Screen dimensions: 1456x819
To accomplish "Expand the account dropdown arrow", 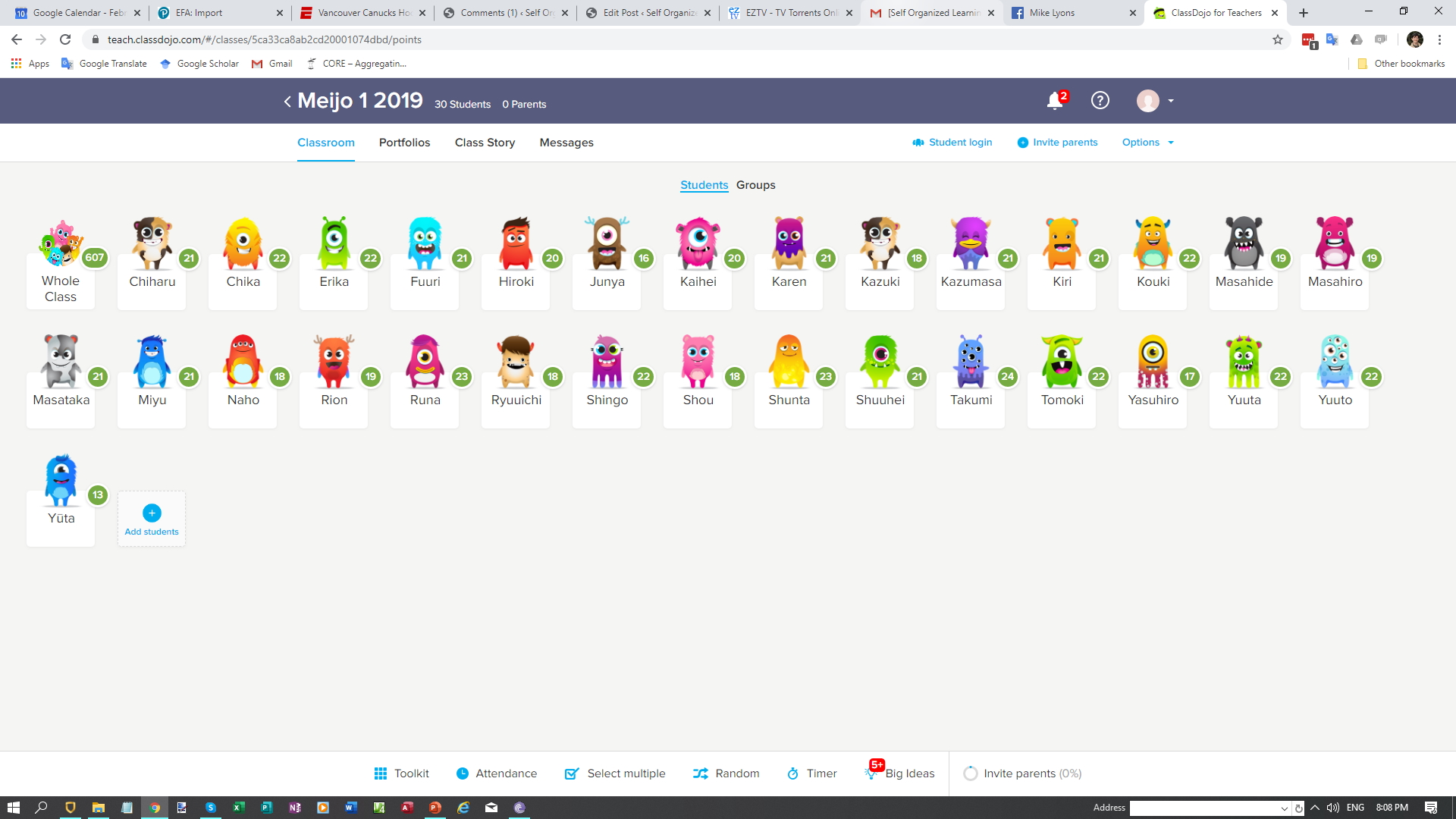I will [x=1171, y=100].
